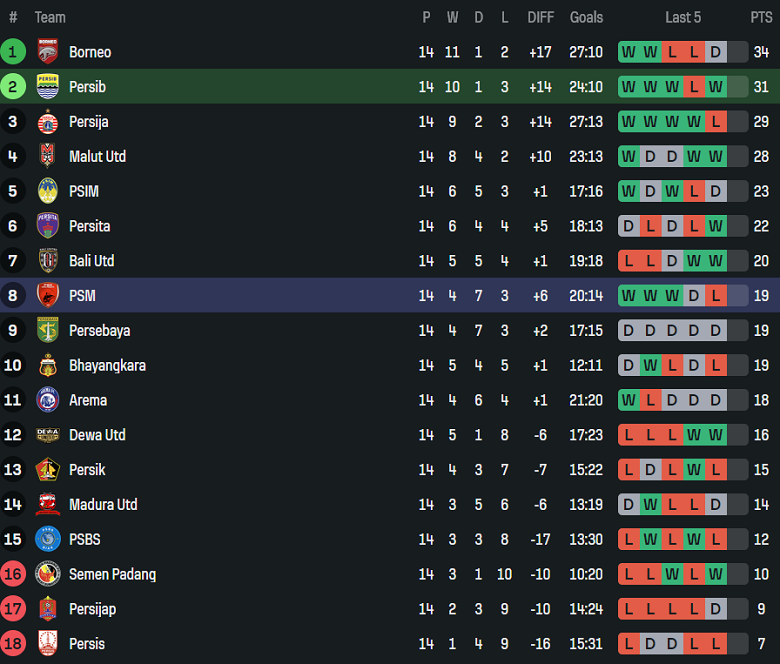Click the Goals column header
780x664 pixels.
click(x=586, y=17)
